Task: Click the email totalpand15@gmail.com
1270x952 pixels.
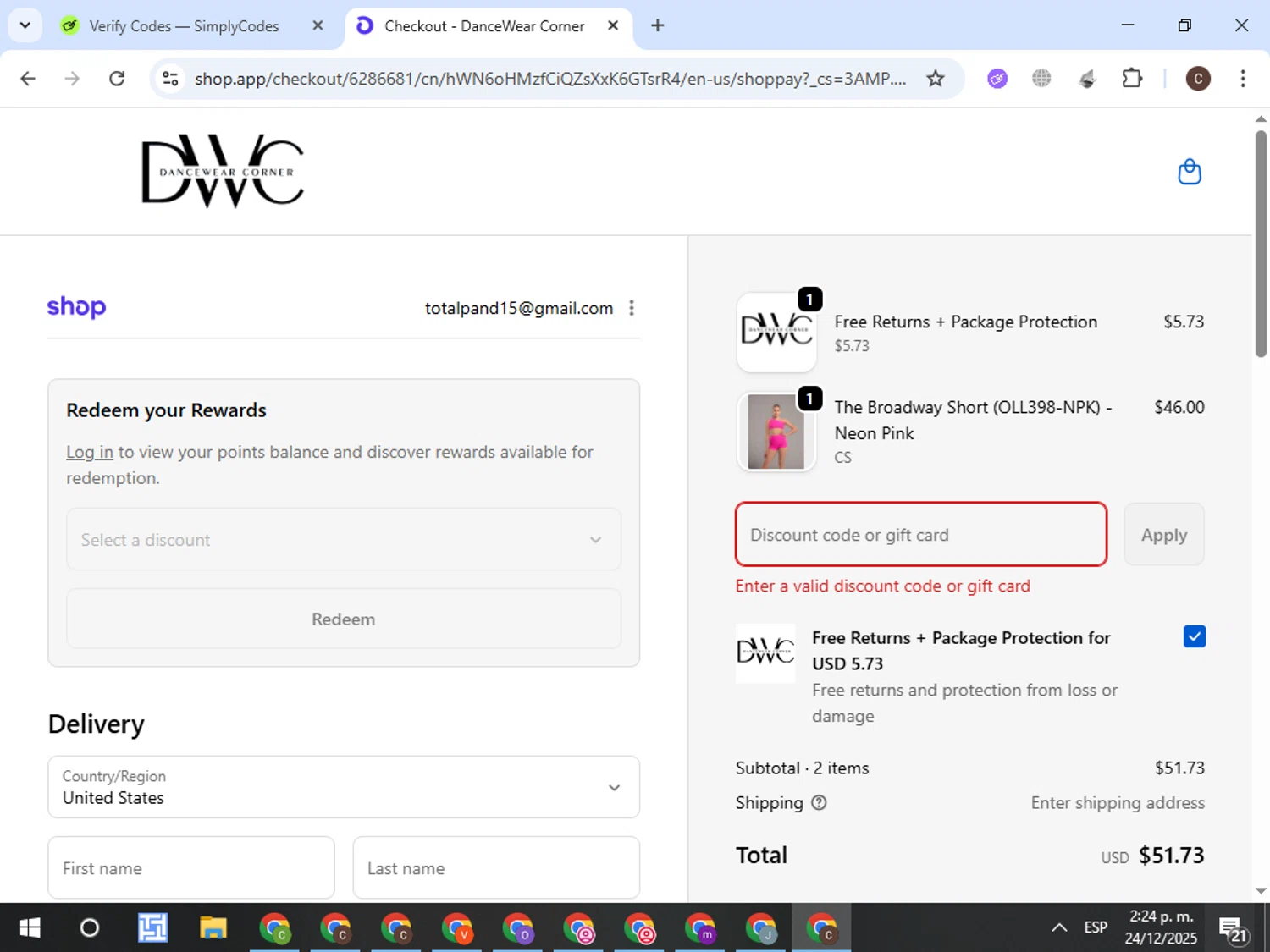Action: (x=519, y=308)
